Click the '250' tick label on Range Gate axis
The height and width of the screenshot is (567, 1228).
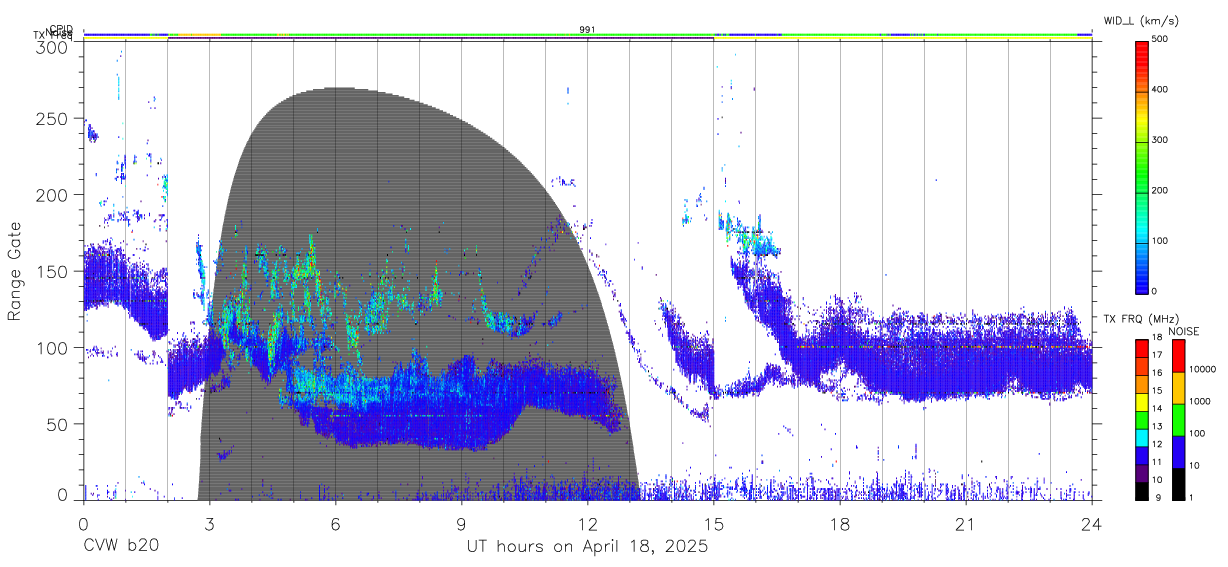52,119
